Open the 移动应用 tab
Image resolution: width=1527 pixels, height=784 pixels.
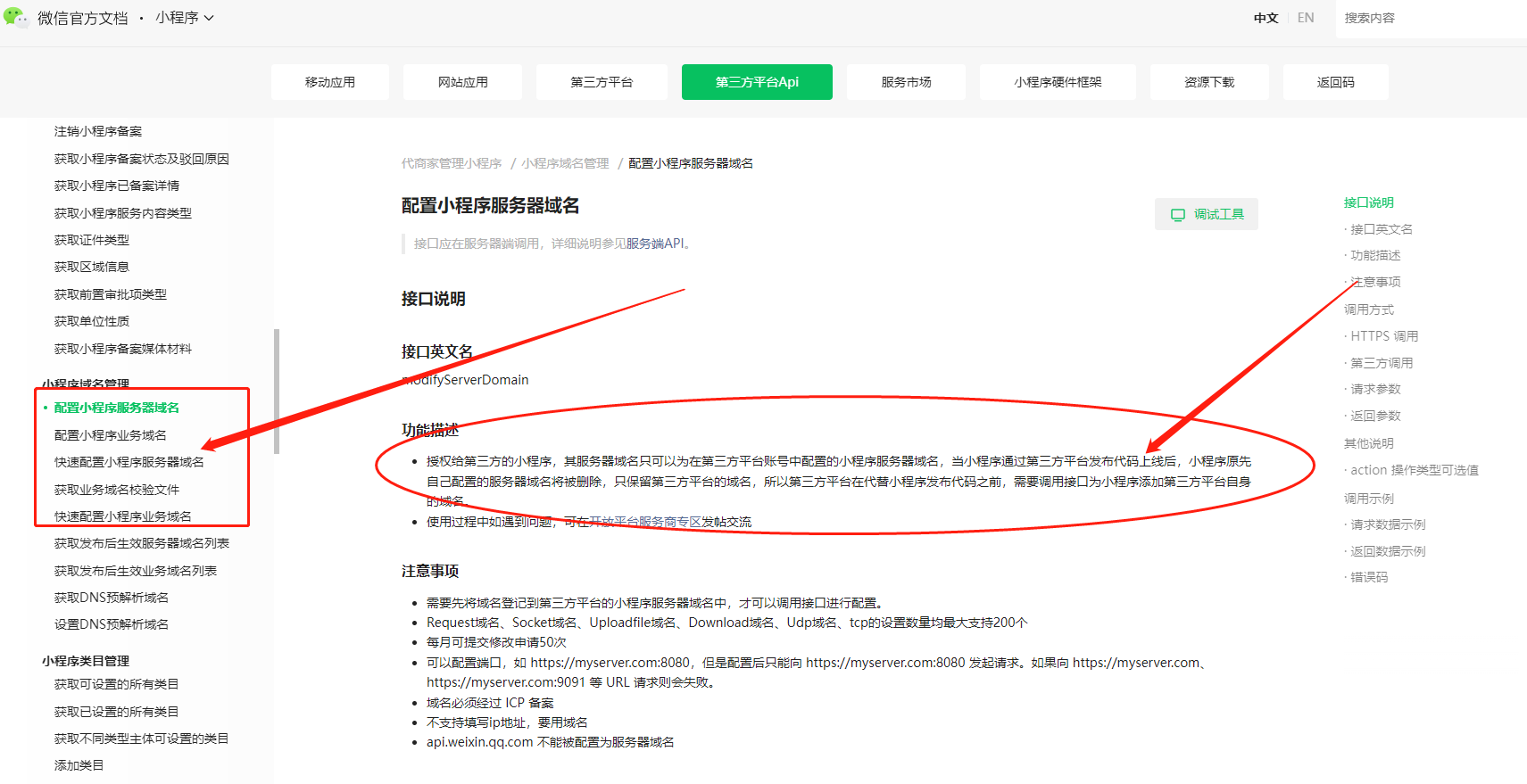(x=330, y=82)
